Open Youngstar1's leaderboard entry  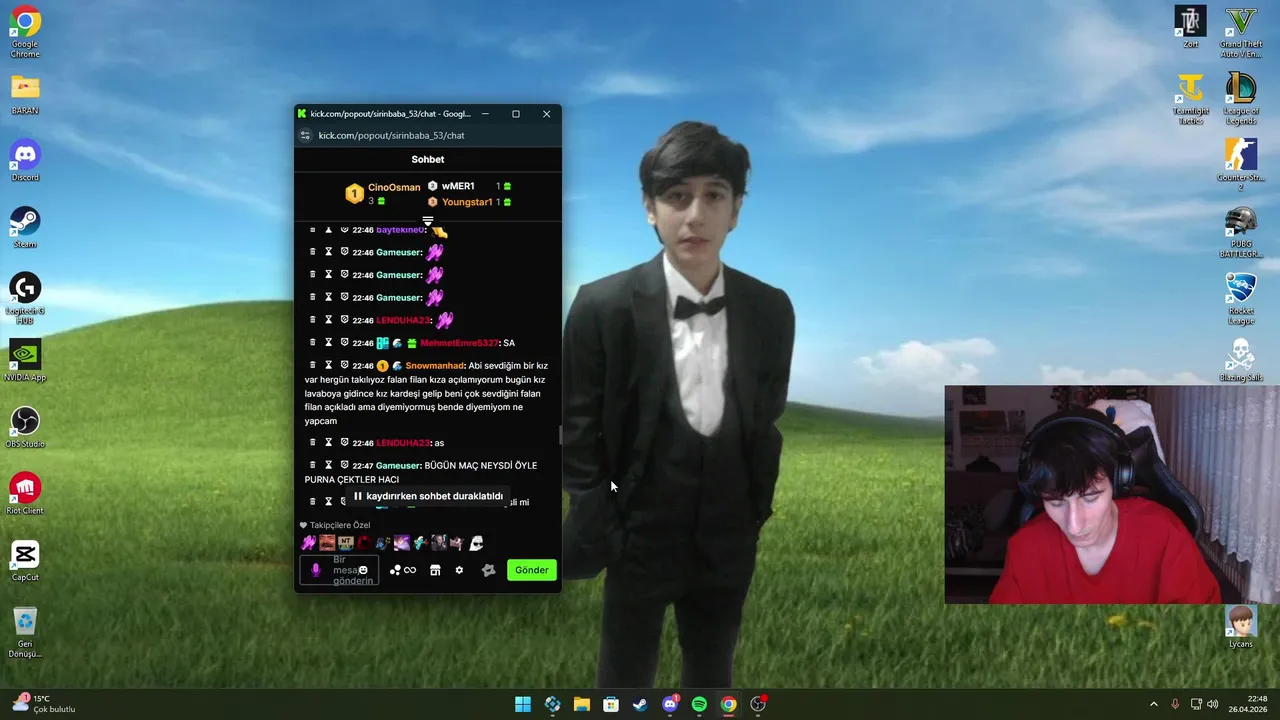[469, 202]
